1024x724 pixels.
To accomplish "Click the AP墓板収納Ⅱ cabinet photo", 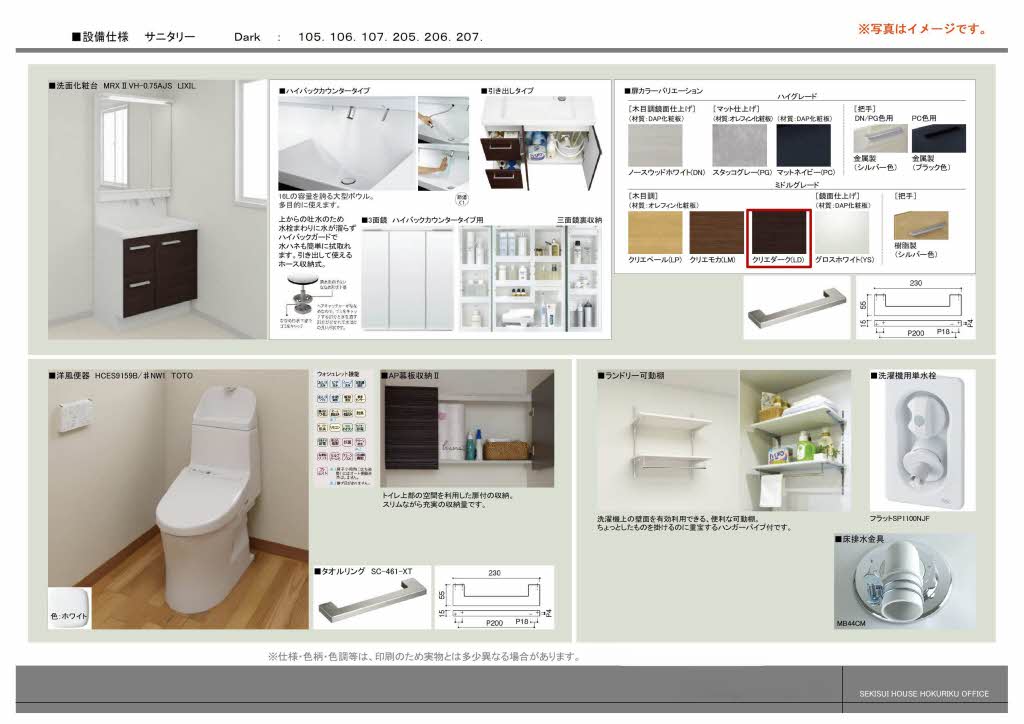I will pos(467,428).
